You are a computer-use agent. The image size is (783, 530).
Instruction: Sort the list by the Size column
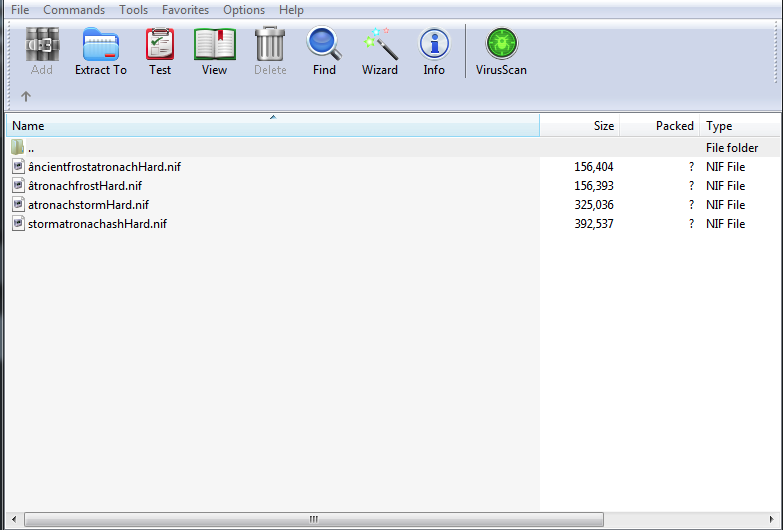tap(580, 125)
